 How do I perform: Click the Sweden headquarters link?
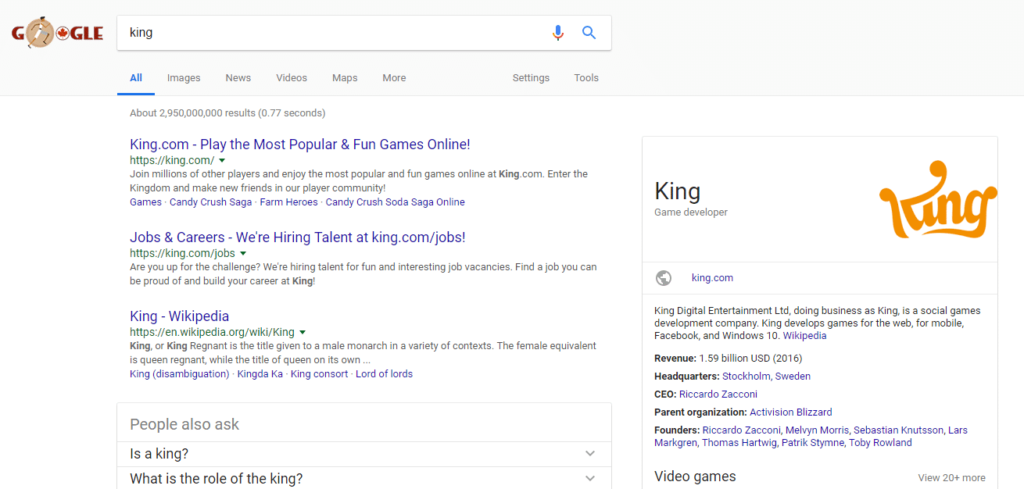point(794,377)
